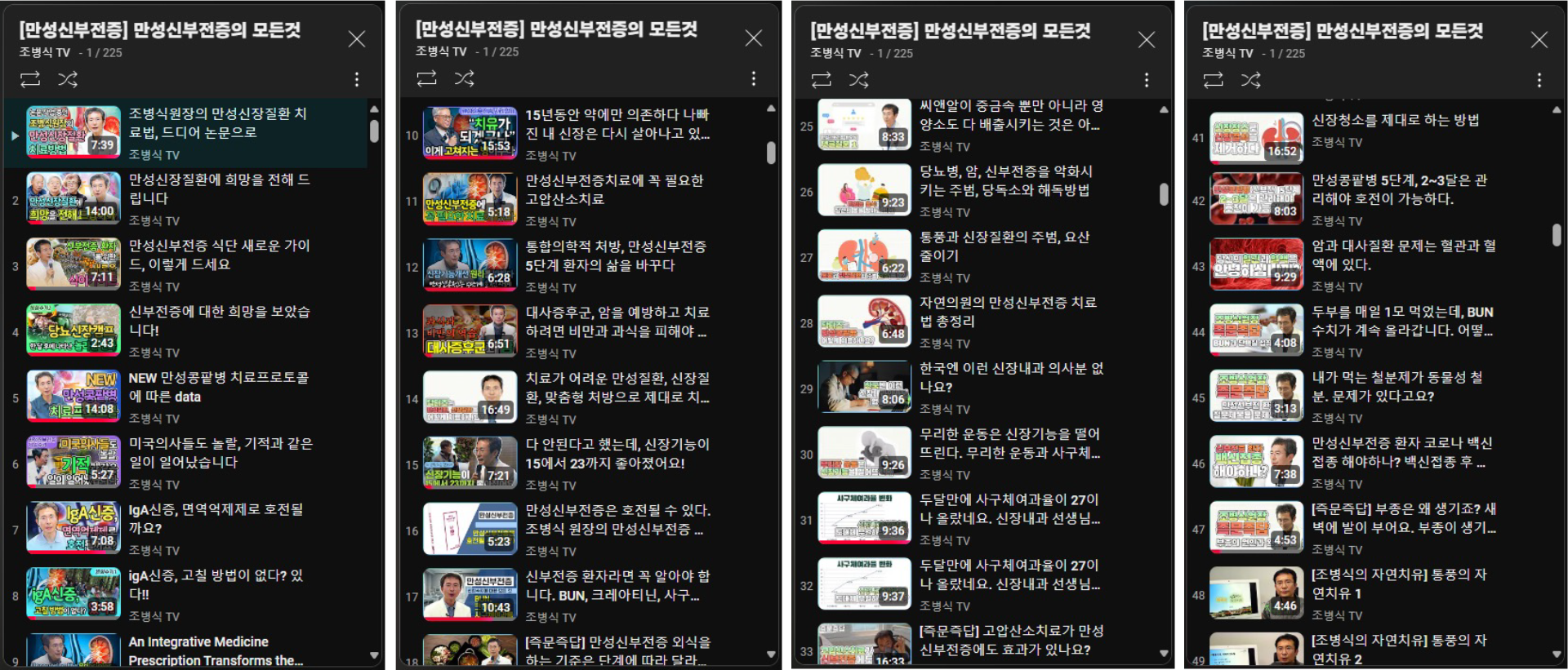Play '만성신부전증은 호전될 수 있다.' title
This screenshot has width=1568, height=670.
click(617, 520)
